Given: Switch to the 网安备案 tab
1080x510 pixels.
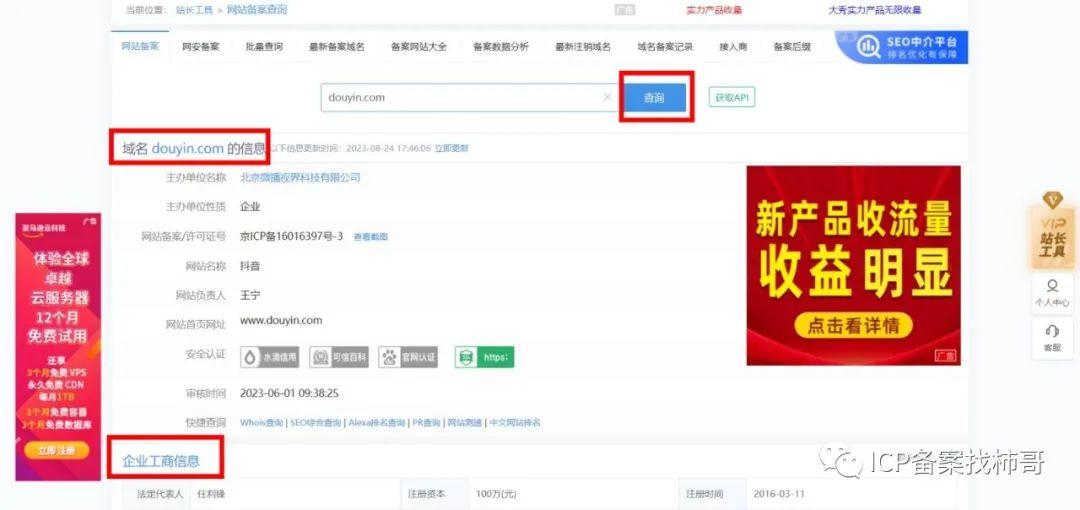Looking at the screenshot, I should pyautogui.click(x=200, y=47).
